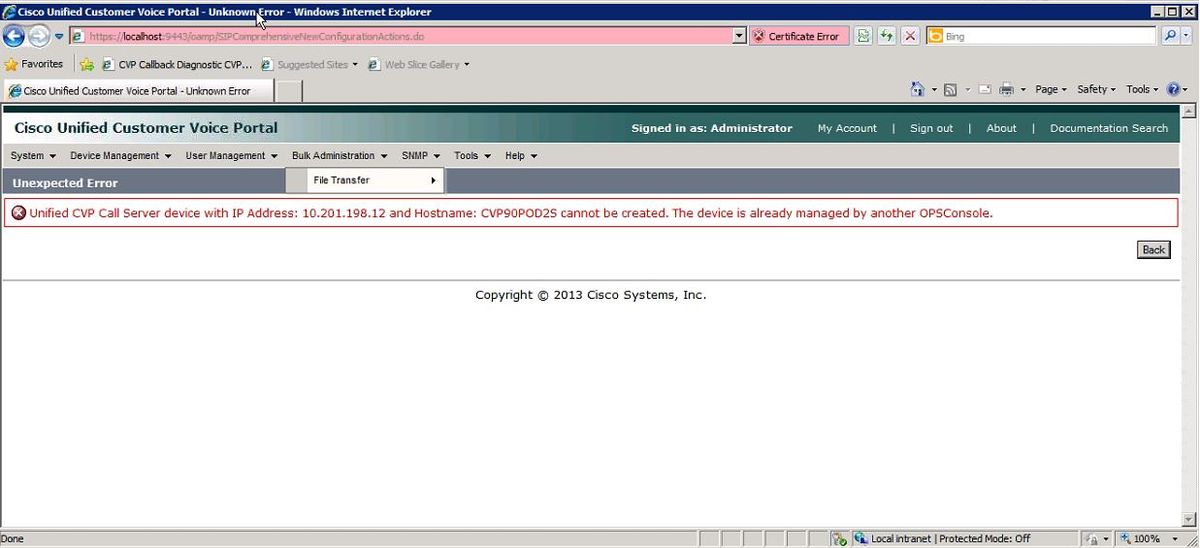Click the Signed in as: Administrator text

[712, 128]
